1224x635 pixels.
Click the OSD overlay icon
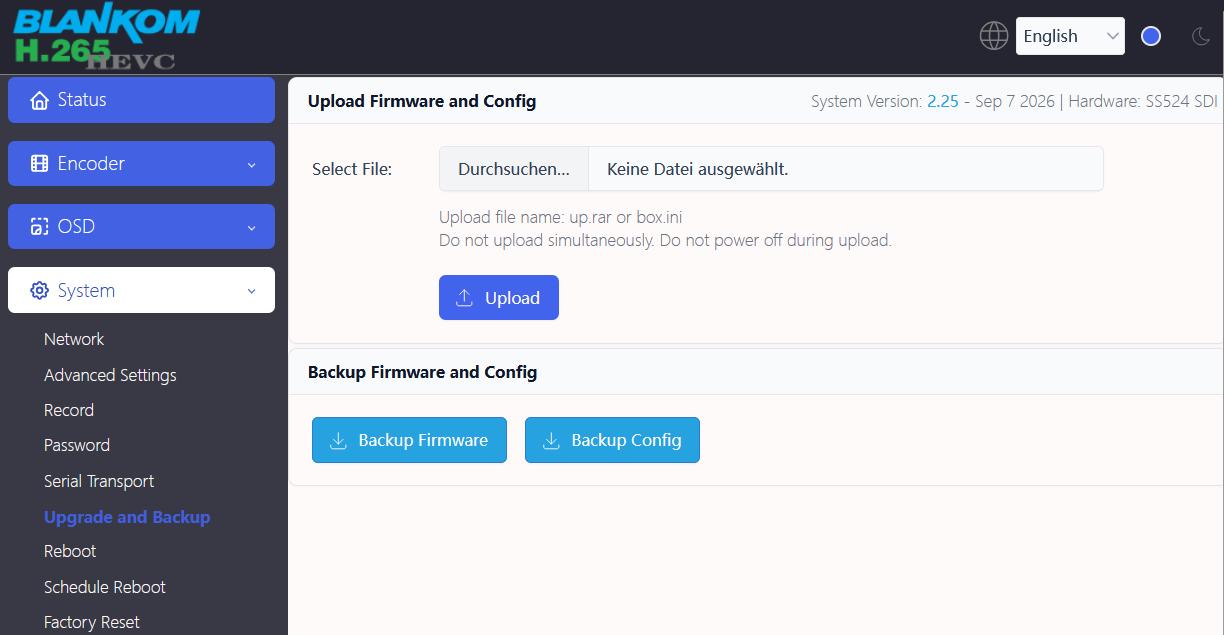tap(39, 227)
